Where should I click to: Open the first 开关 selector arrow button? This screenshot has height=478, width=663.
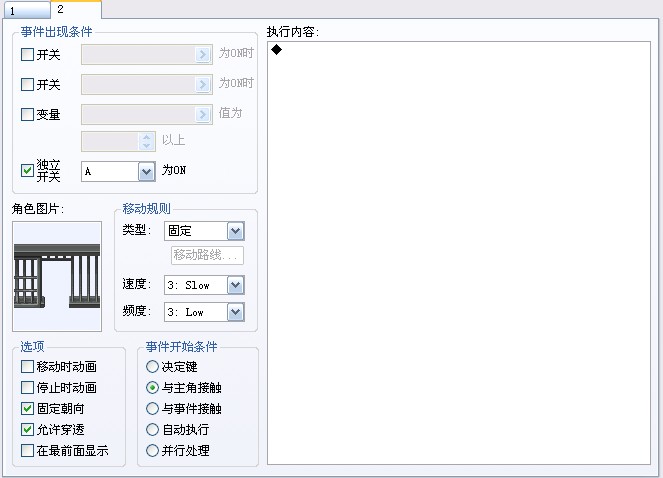(203, 55)
